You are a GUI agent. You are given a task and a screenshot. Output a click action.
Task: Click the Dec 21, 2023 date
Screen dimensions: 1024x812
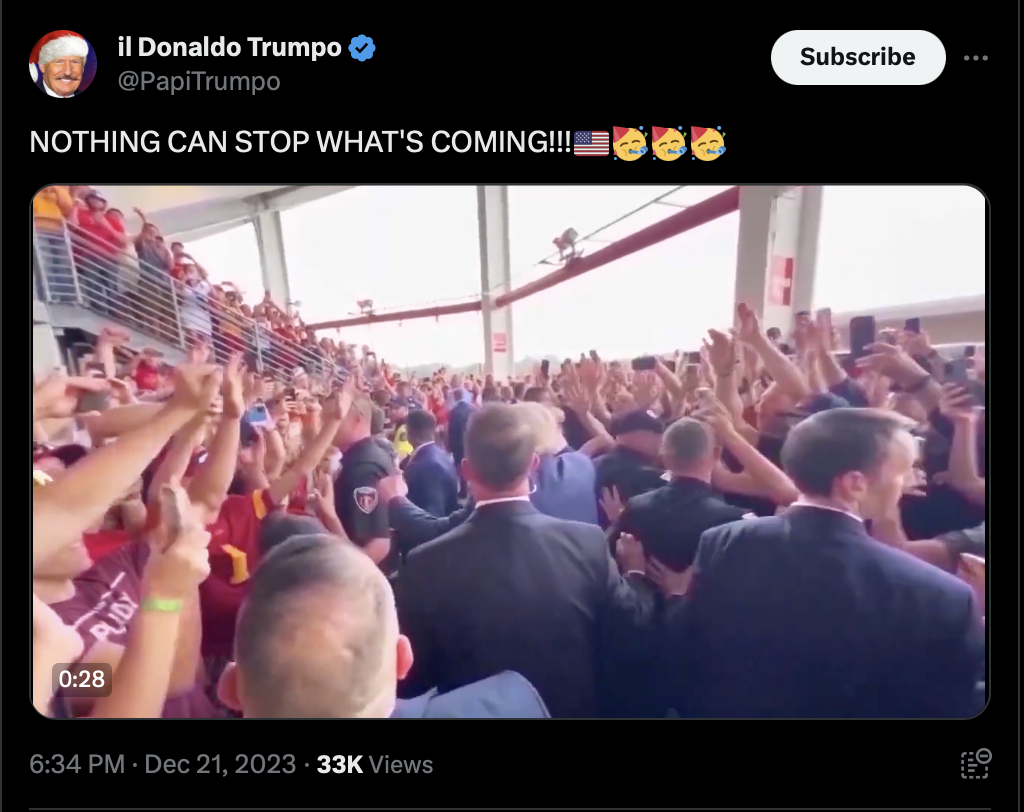[x=220, y=764]
